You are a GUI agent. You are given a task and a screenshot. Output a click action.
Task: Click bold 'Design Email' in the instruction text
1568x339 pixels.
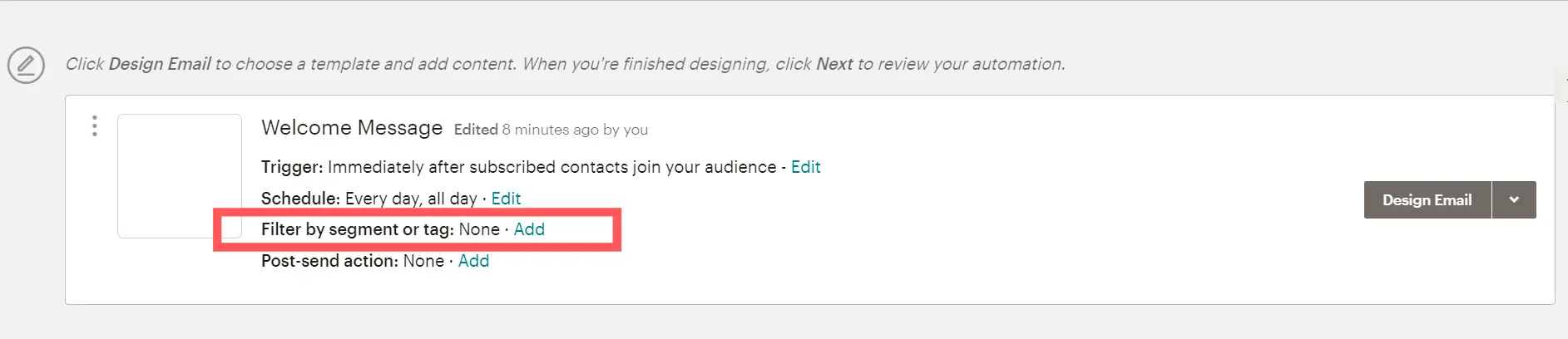point(160,64)
